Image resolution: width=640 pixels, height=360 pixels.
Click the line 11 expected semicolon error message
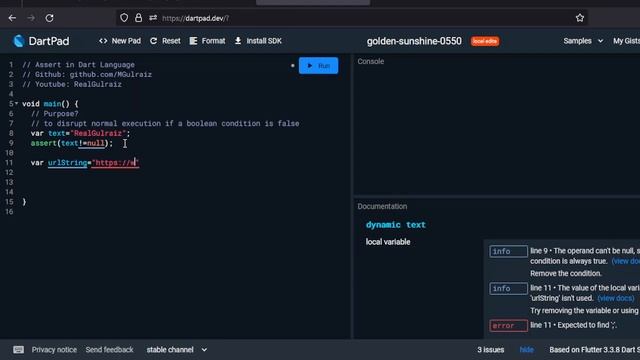pos(573,325)
